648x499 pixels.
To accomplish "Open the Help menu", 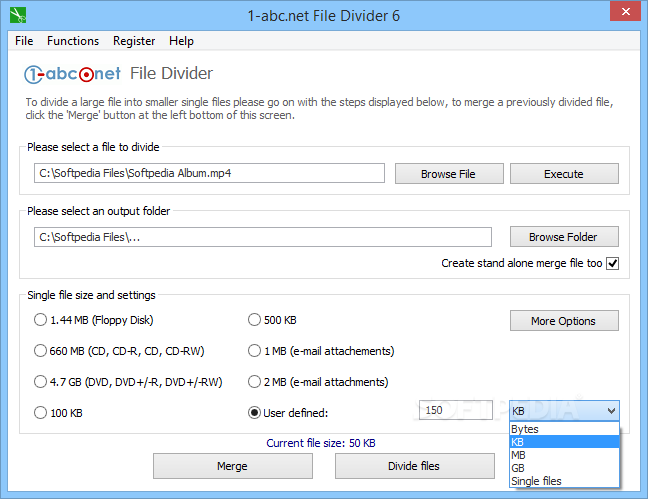I will pyautogui.click(x=181, y=41).
